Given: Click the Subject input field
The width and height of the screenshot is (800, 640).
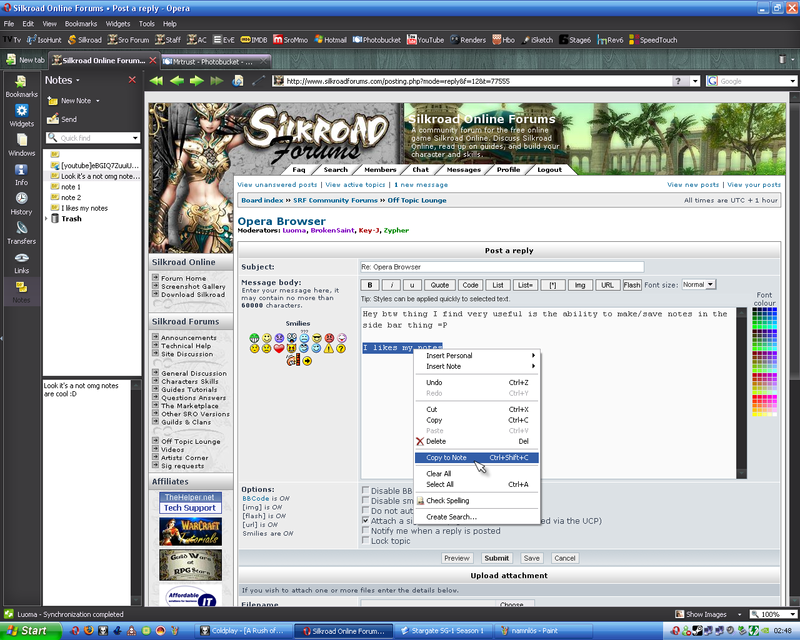Looking at the screenshot, I should [502, 267].
